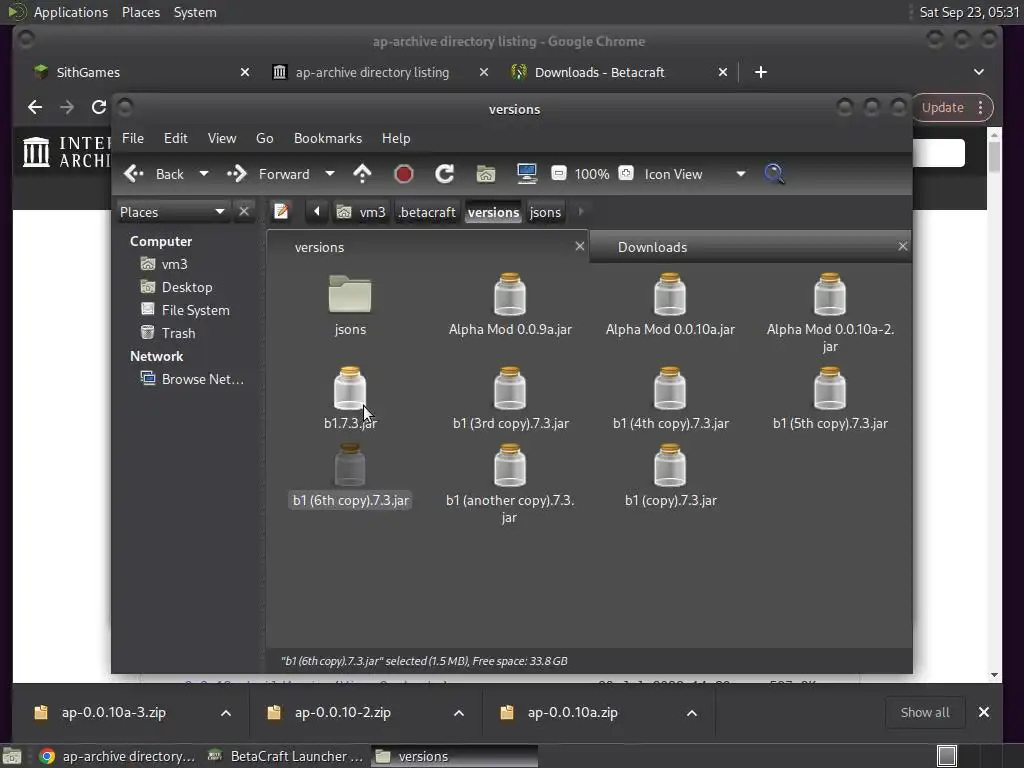
Task: Select the versions path bar button
Action: click(493, 212)
